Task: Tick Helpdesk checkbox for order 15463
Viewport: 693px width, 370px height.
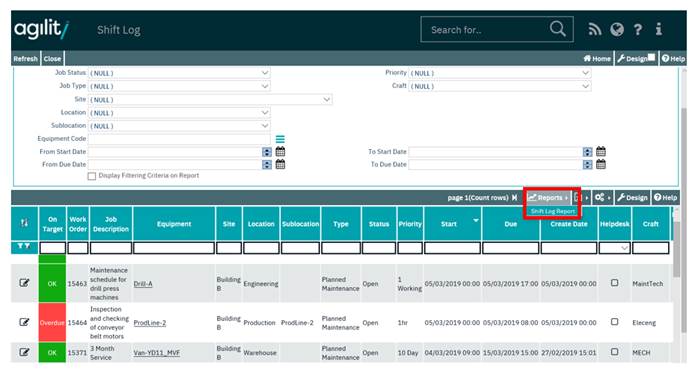Action: [x=614, y=283]
